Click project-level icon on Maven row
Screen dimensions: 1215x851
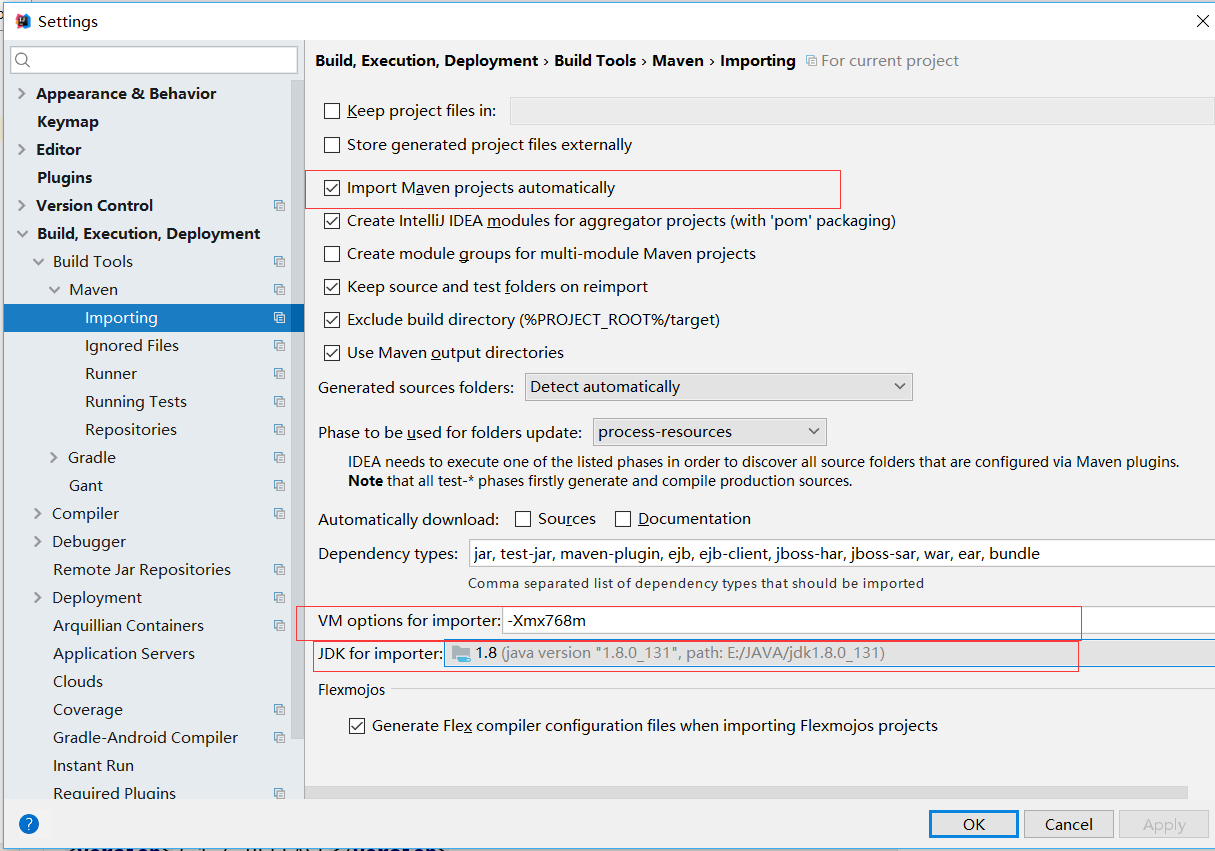coord(279,289)
